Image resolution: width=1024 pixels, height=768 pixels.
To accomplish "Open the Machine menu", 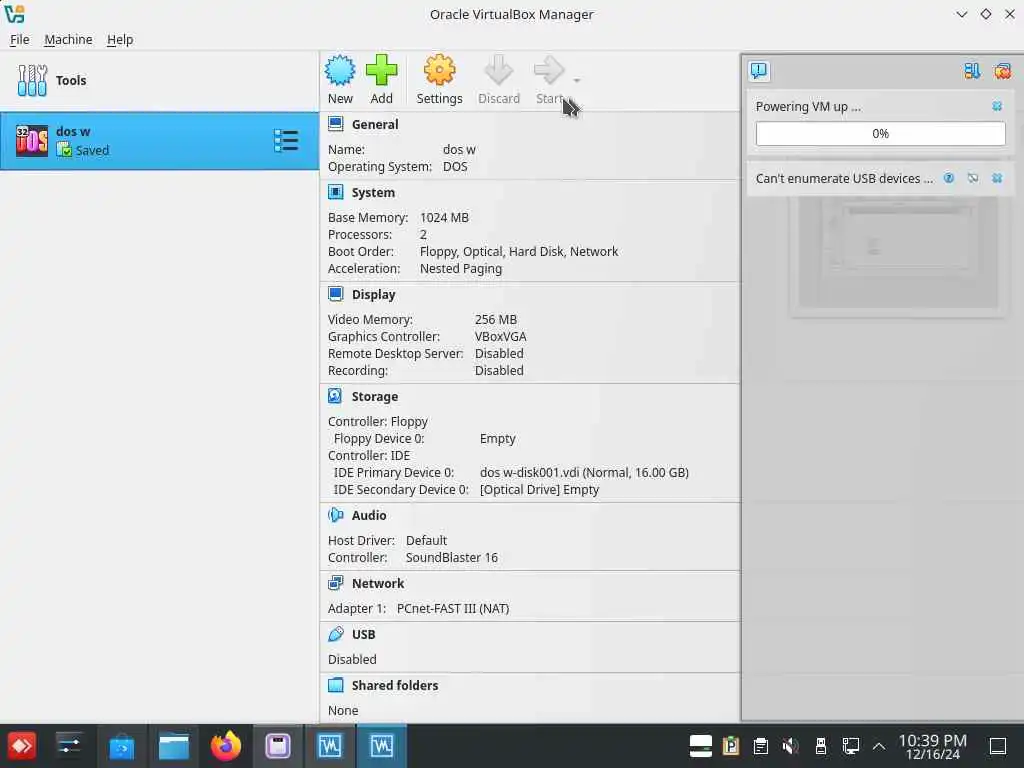I will point(68,40).
